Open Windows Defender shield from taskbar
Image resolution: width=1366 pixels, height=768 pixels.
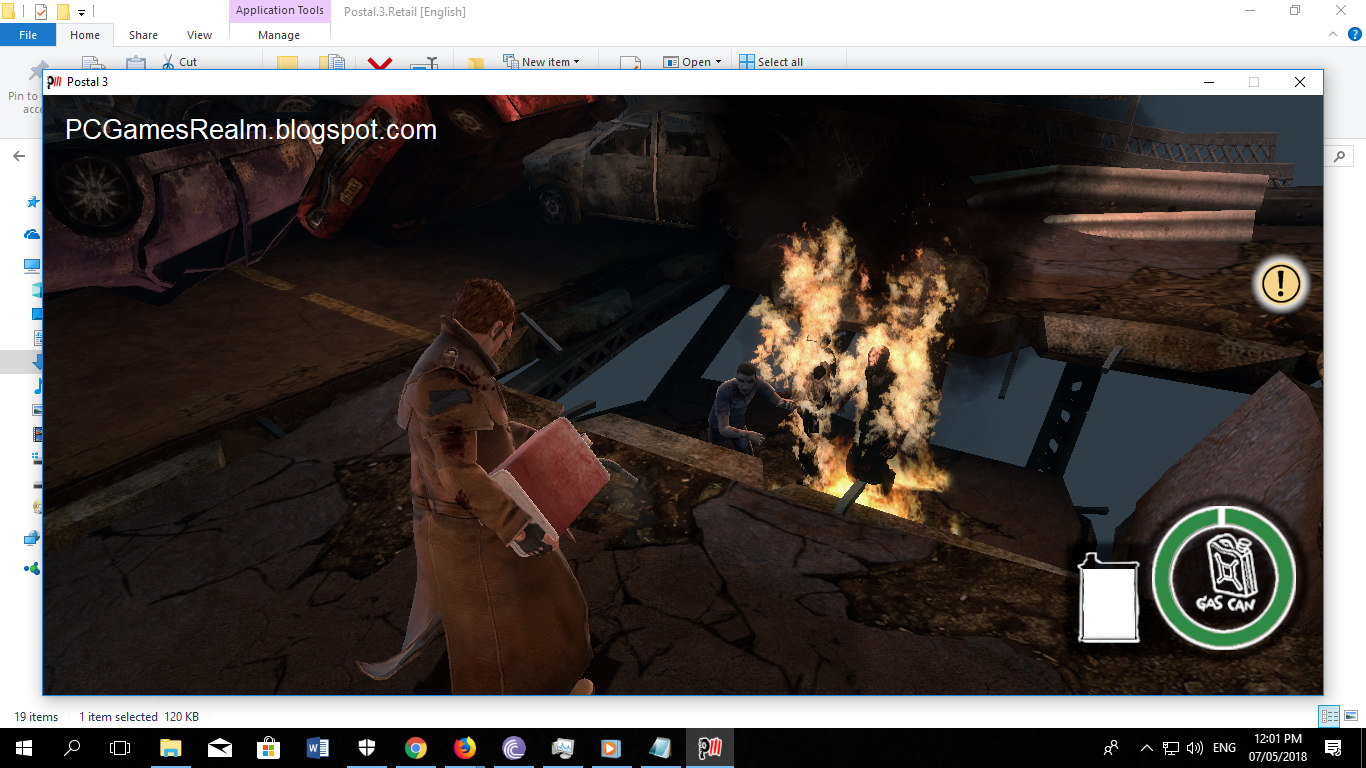[367, 748]
